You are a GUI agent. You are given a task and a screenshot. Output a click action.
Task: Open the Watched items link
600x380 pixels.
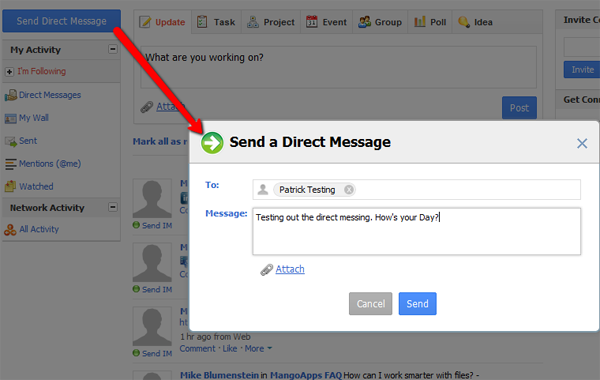click(x=36, y=187)
